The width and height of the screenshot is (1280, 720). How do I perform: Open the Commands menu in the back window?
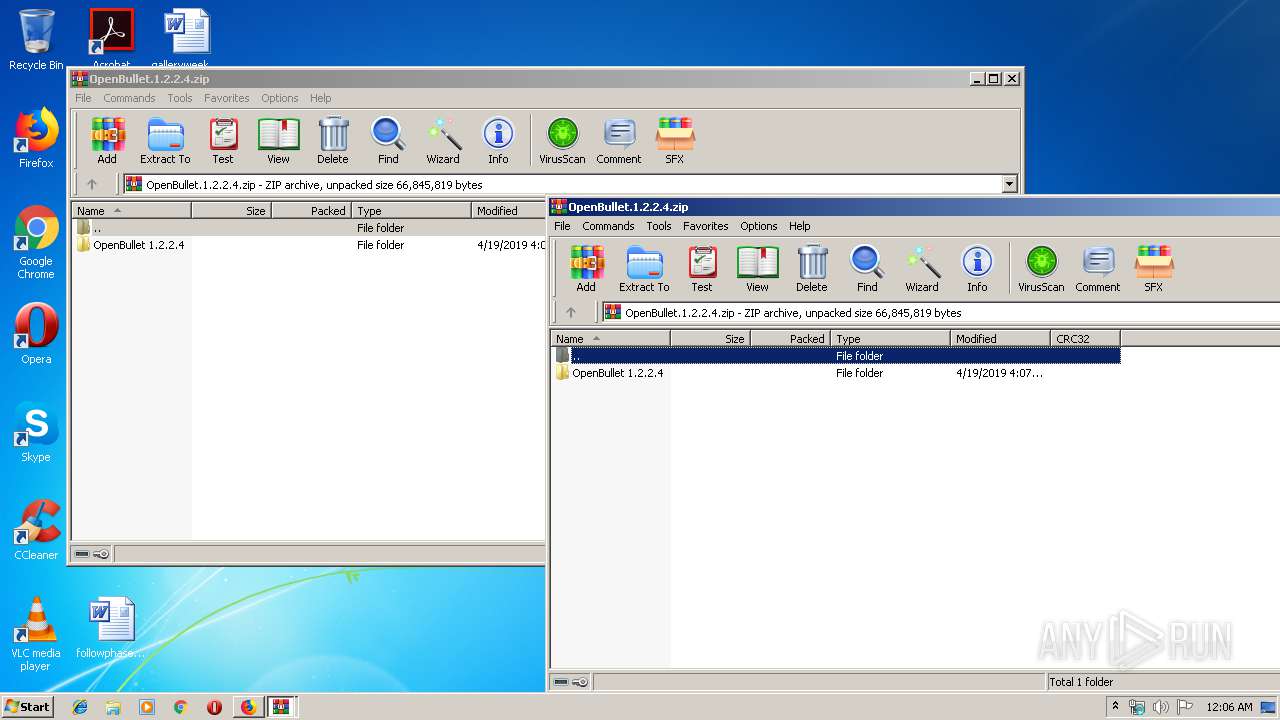pyautogui.click(x=129, y=98)
